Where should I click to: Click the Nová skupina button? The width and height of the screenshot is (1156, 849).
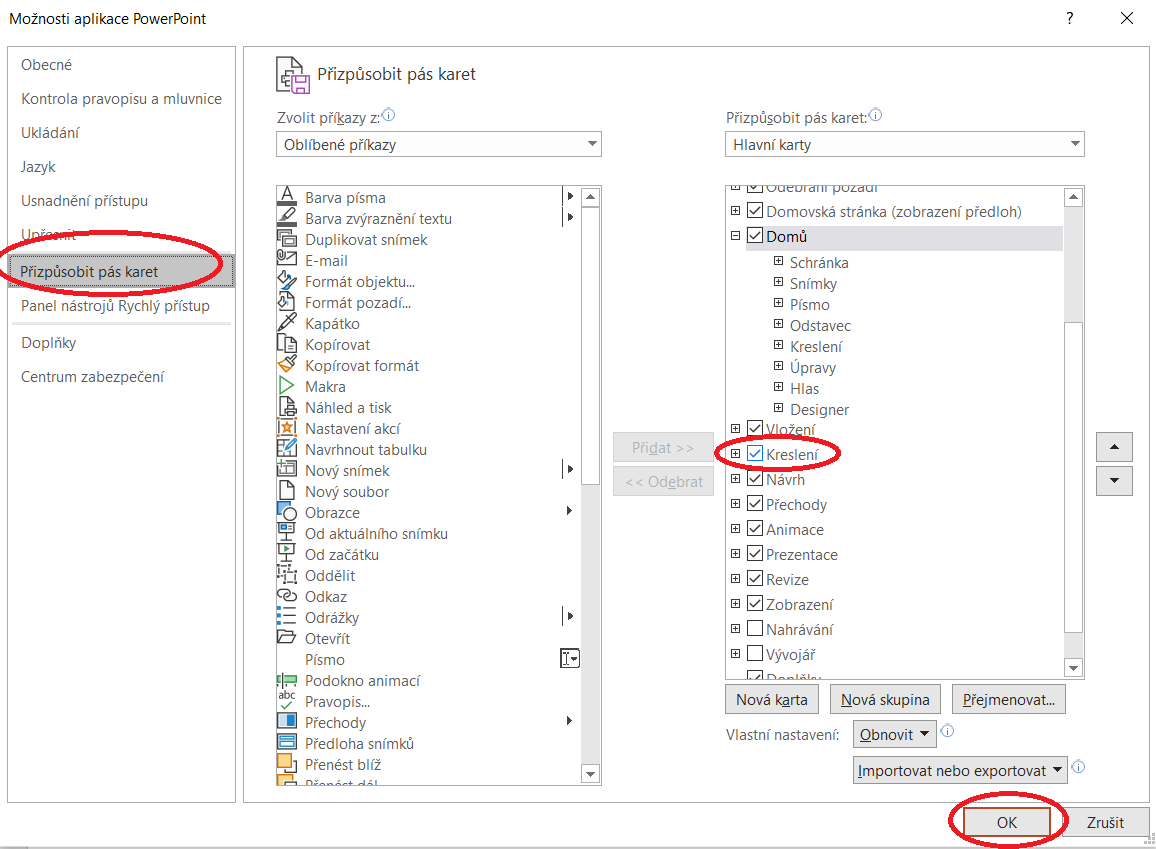885,699
